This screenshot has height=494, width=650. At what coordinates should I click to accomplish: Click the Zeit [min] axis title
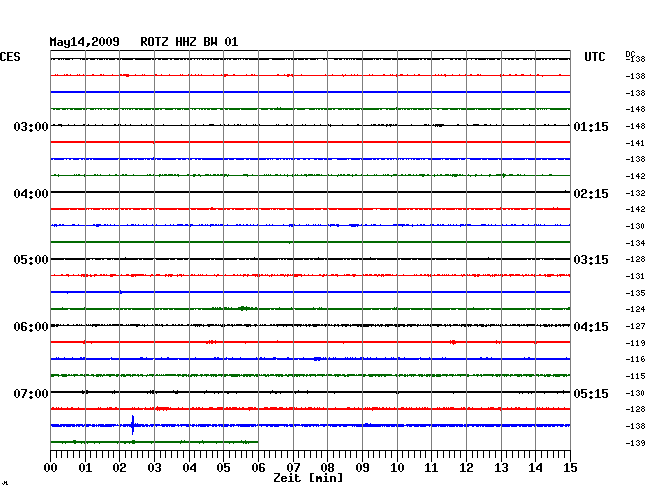308,478
